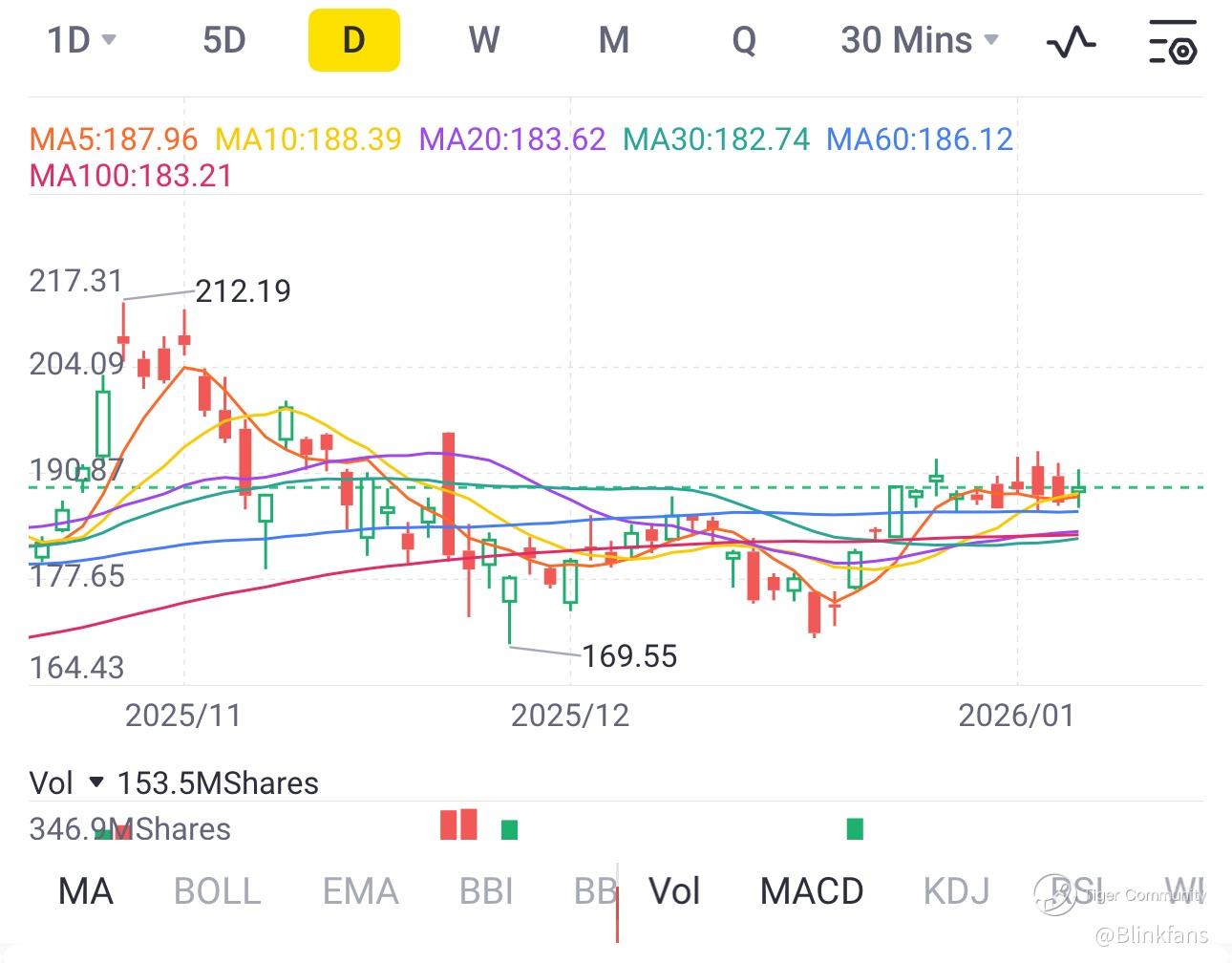Click the 153.5MShares volume value
Screen dimensions: 1232x963
click(x=218, y=783)
